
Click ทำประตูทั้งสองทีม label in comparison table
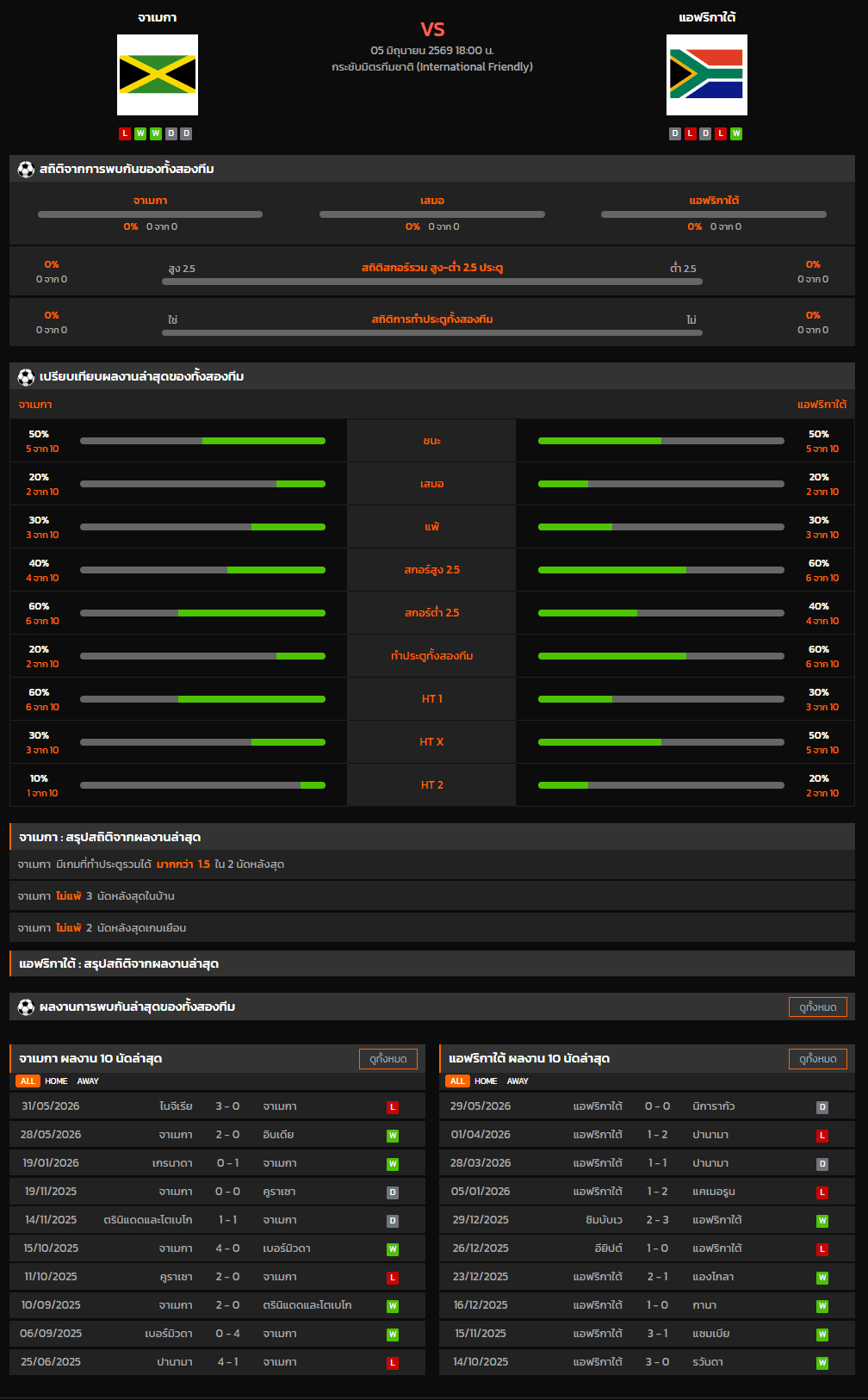[431, 656]
